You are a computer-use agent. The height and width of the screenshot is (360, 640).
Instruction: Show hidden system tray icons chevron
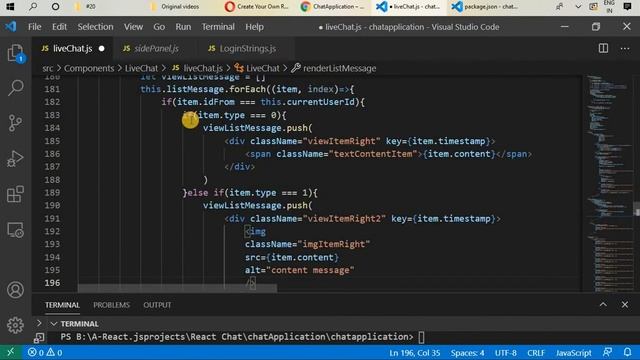click(578, 7)
